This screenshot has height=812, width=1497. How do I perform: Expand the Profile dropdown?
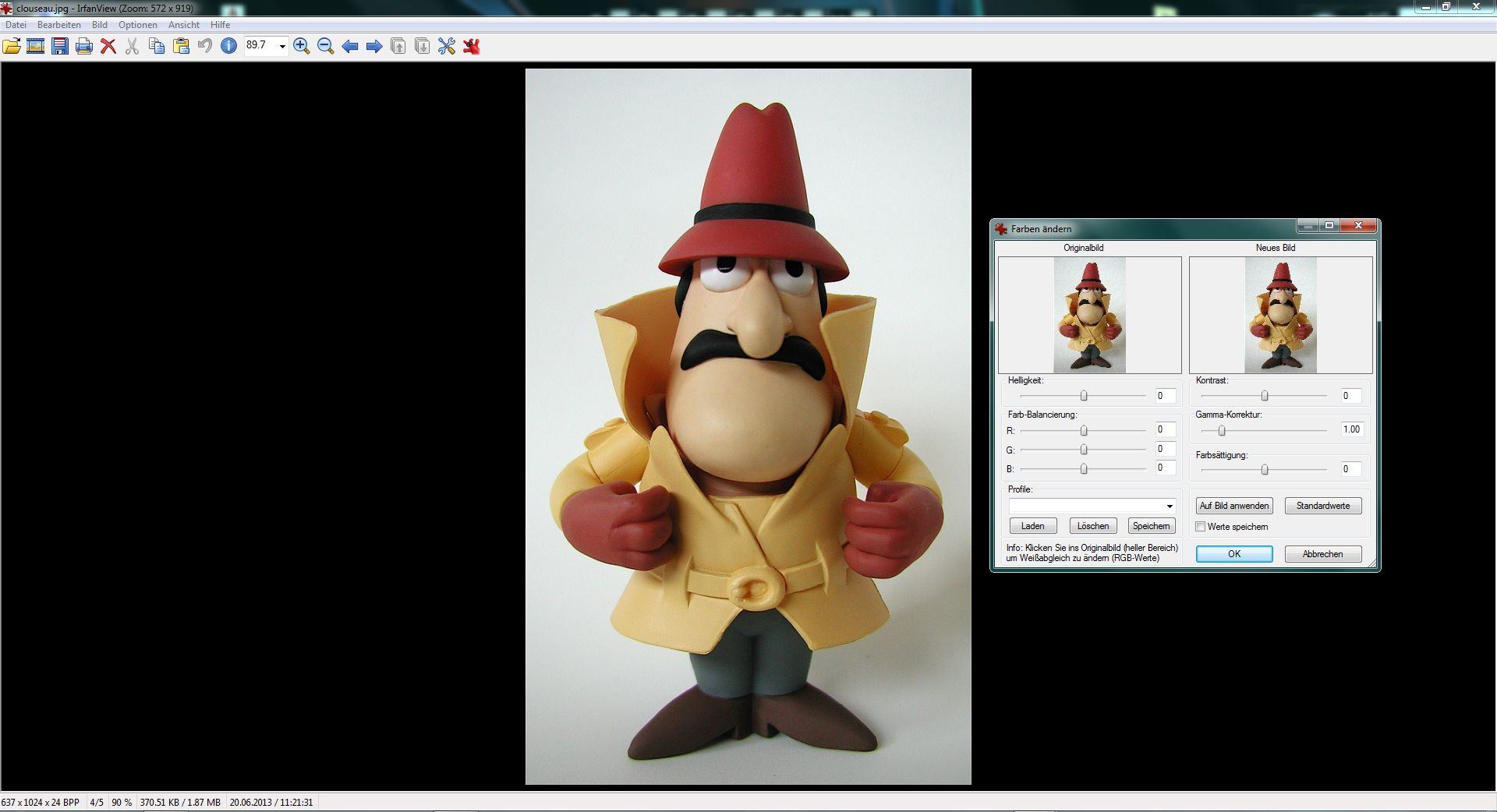(1170, 507)
